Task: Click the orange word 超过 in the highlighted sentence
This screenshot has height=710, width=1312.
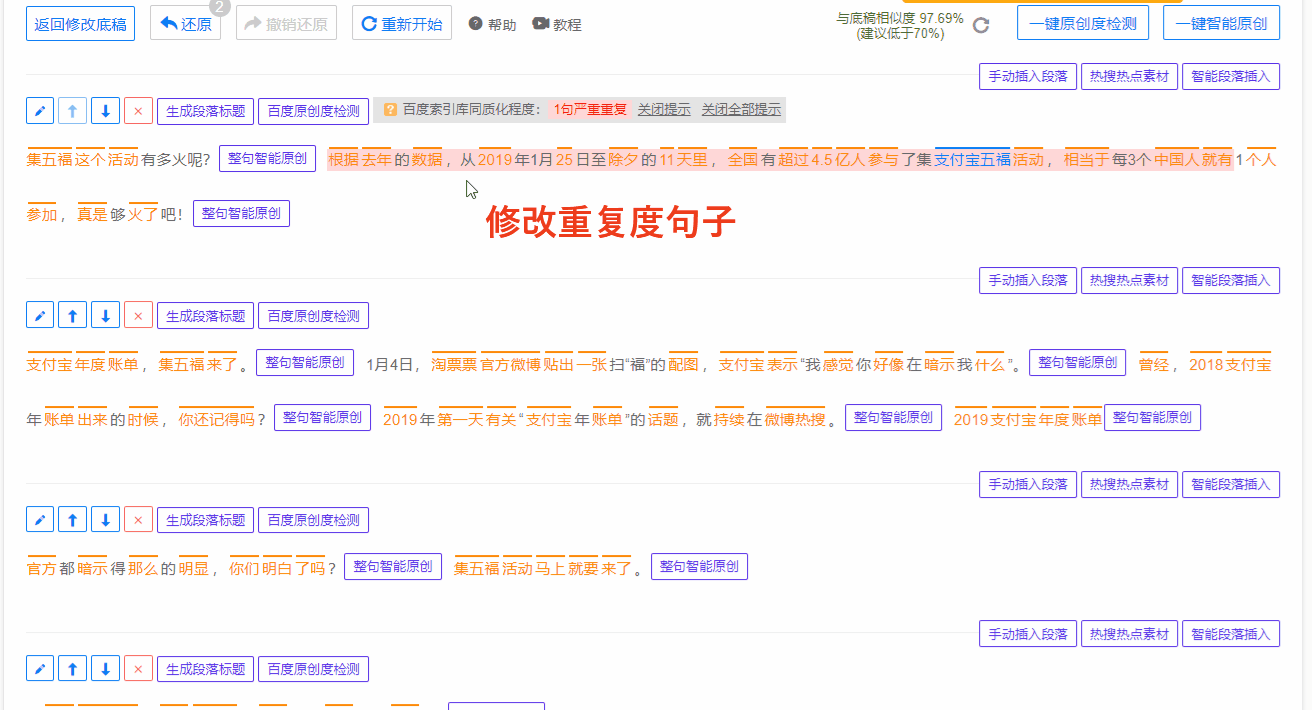Action: pyautogui.click(x=793, y=159)
